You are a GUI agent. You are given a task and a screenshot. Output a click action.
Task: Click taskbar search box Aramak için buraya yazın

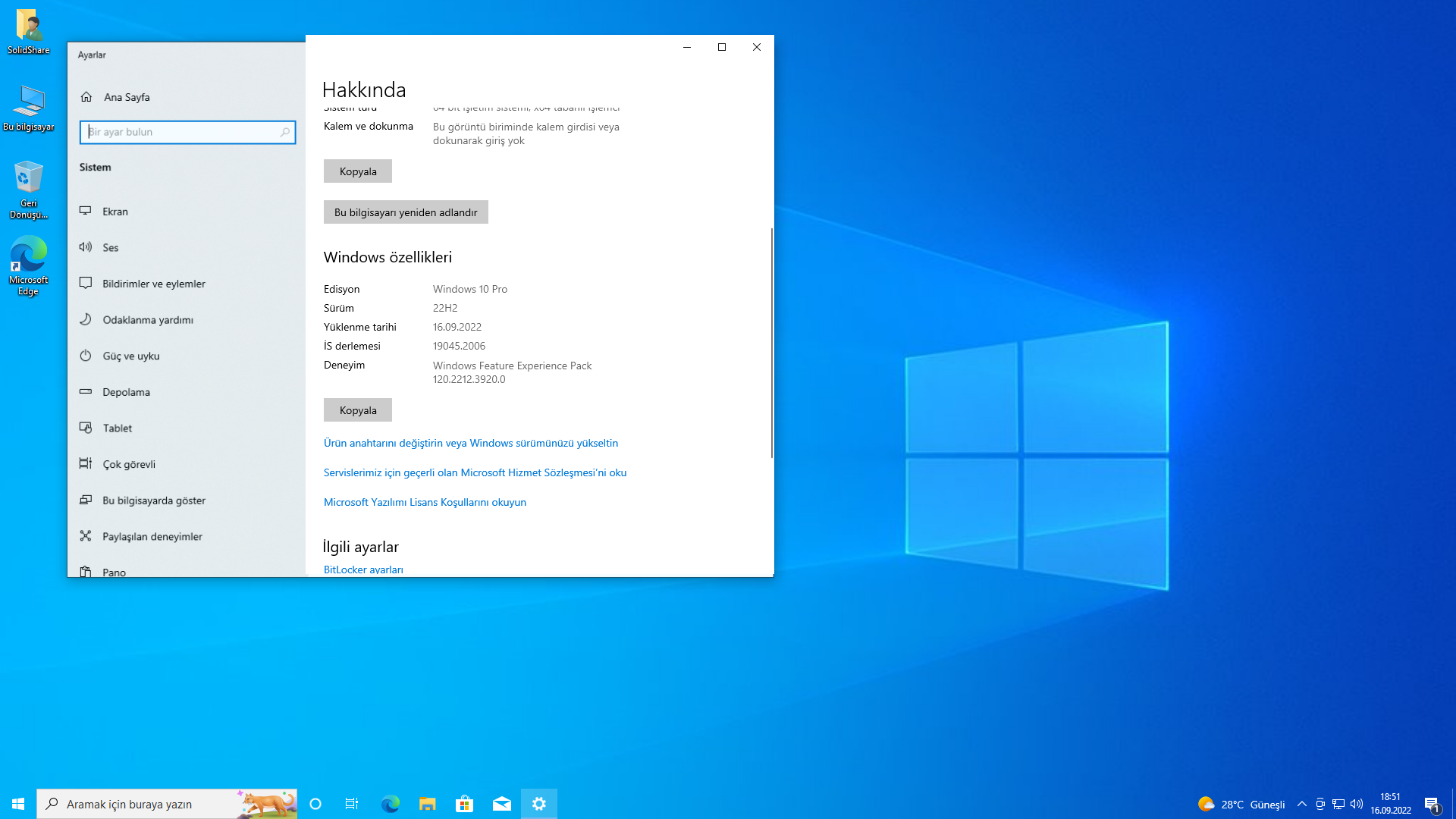click(x=167, y=804)
